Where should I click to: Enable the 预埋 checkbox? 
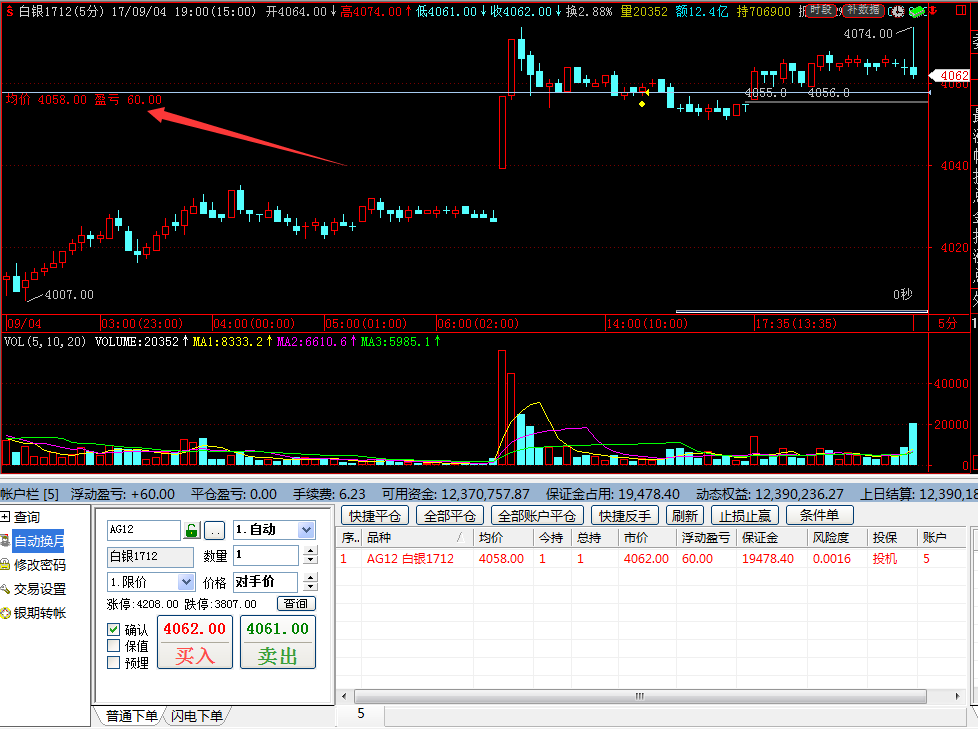click(114, 662)
